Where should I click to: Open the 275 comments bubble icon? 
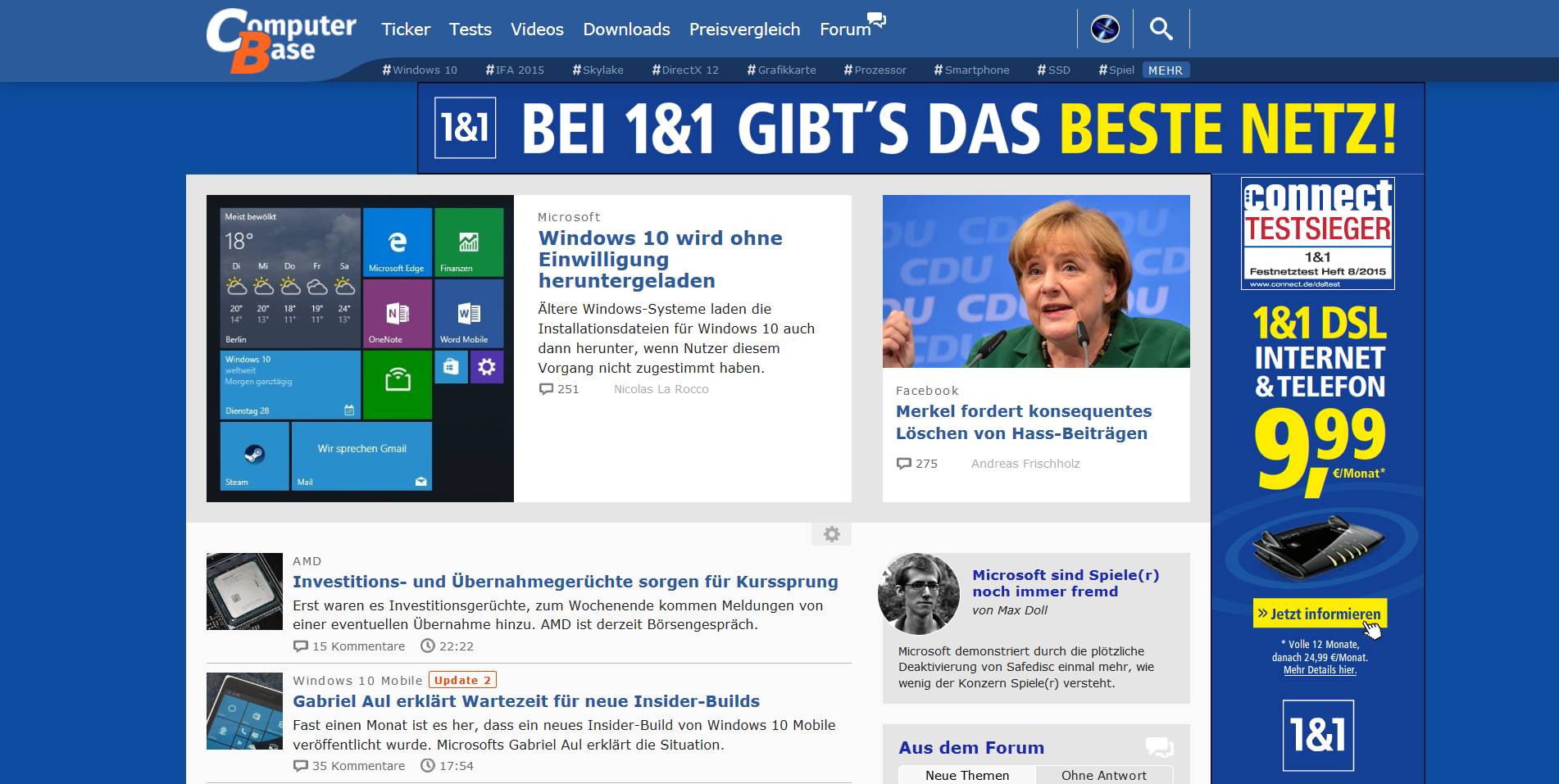(904, 464)
